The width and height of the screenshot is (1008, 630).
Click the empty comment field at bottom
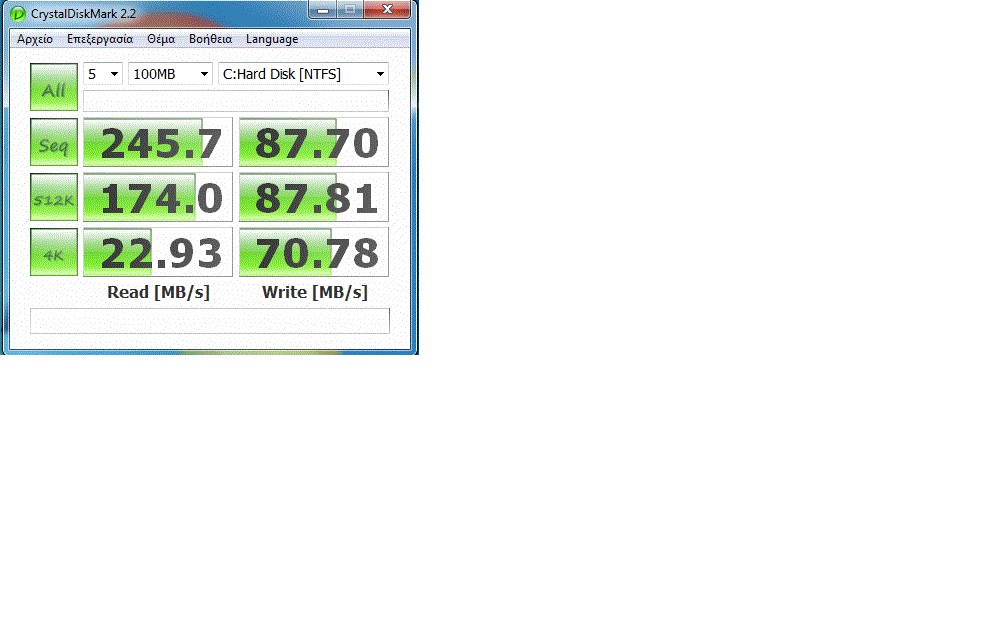(210, 321)
